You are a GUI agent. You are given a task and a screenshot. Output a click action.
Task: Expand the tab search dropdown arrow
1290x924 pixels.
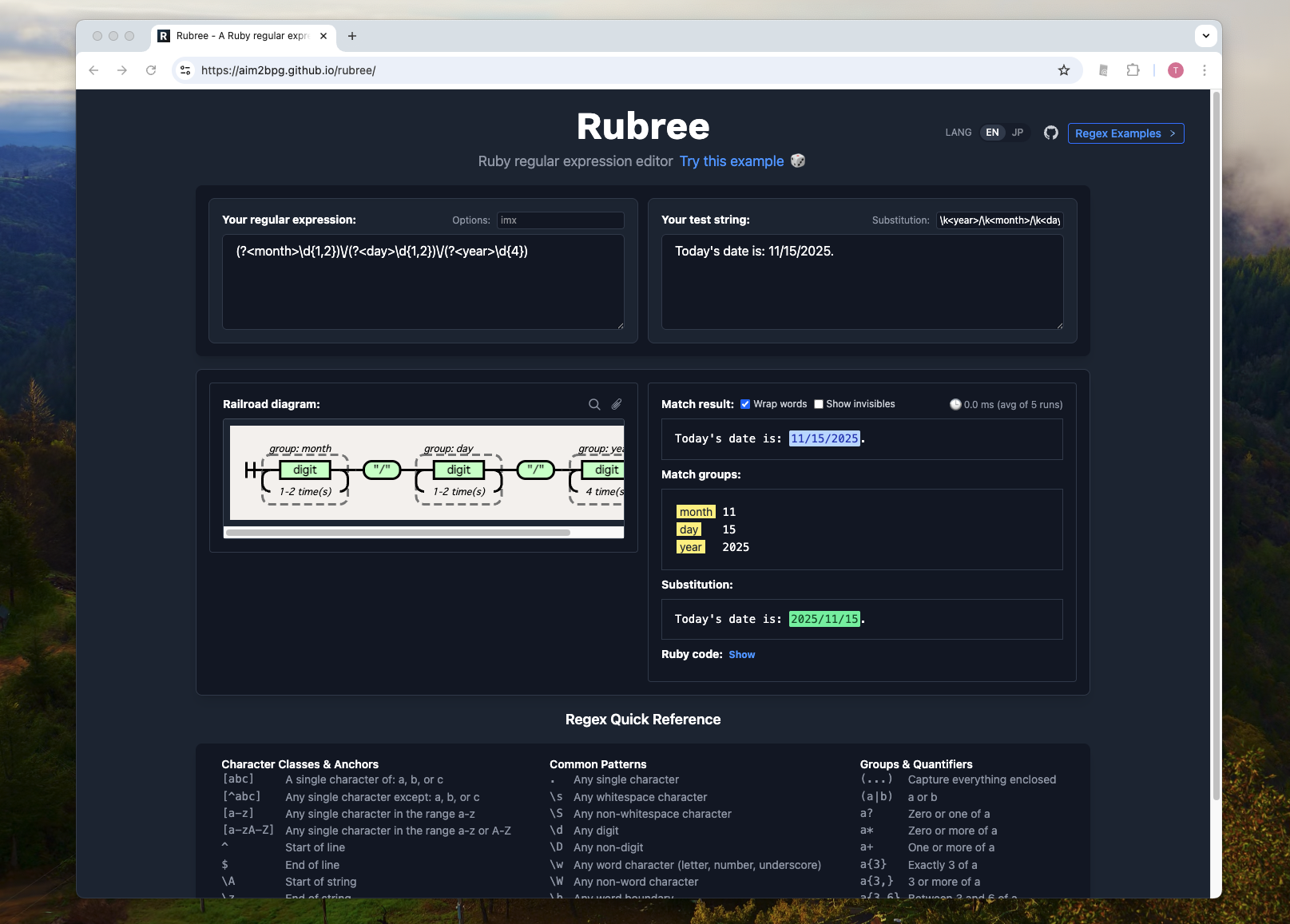pos(1205,36)
